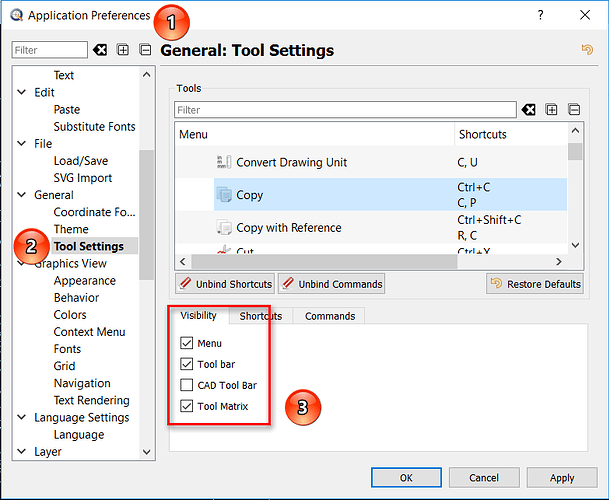609x500 pixels.
Task: Disable the Tool Matrix checkbox
Action: [x=186, y=406]
